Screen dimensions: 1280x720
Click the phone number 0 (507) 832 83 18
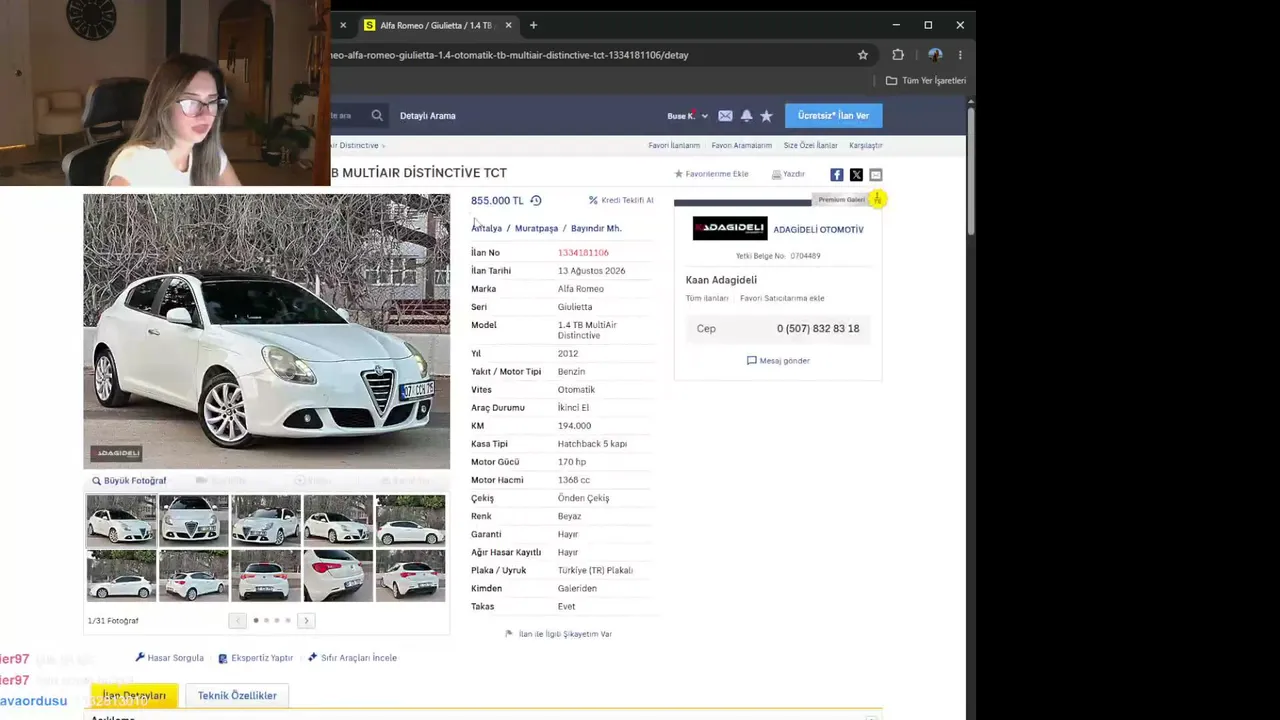[818, 329]
